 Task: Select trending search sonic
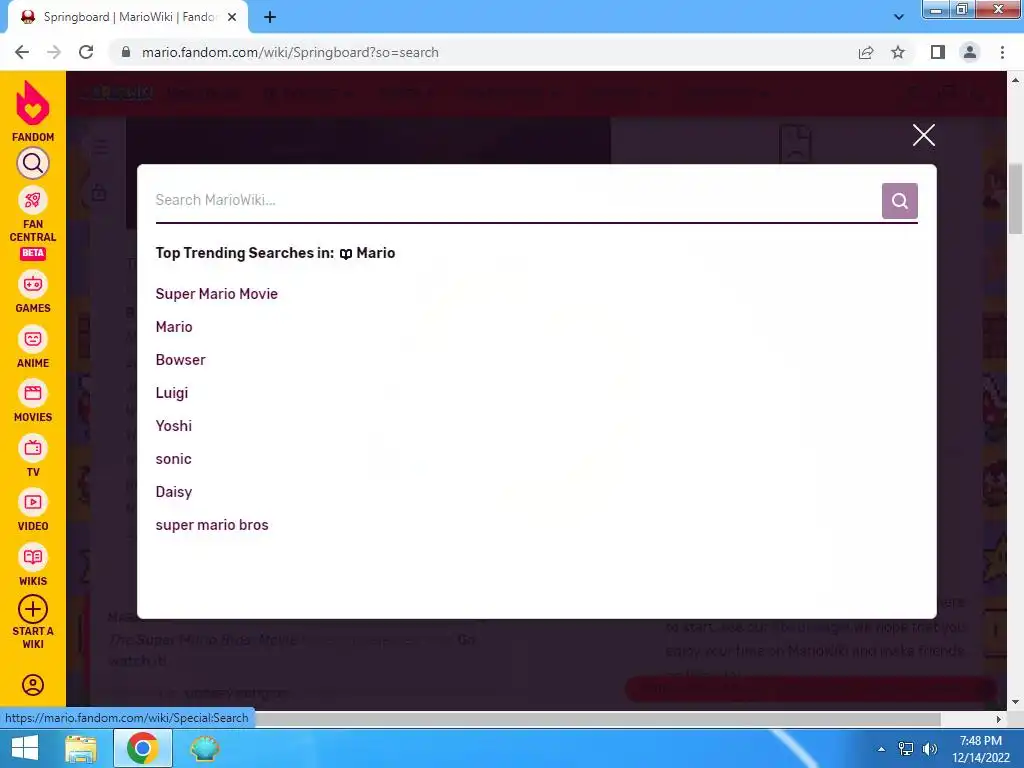pyautogui.click(x=173, y=458)
